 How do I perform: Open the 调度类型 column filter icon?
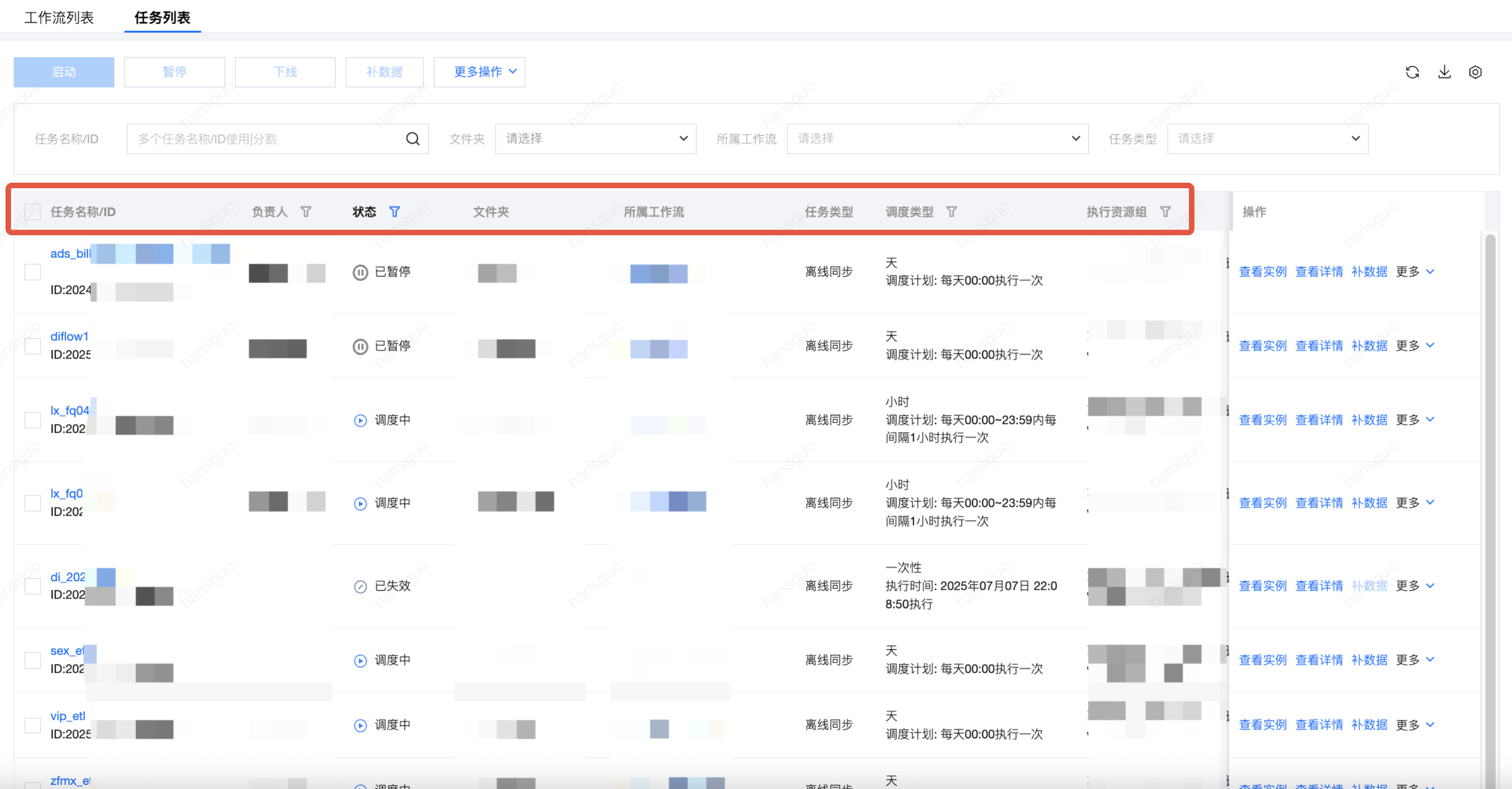(951, 212)
